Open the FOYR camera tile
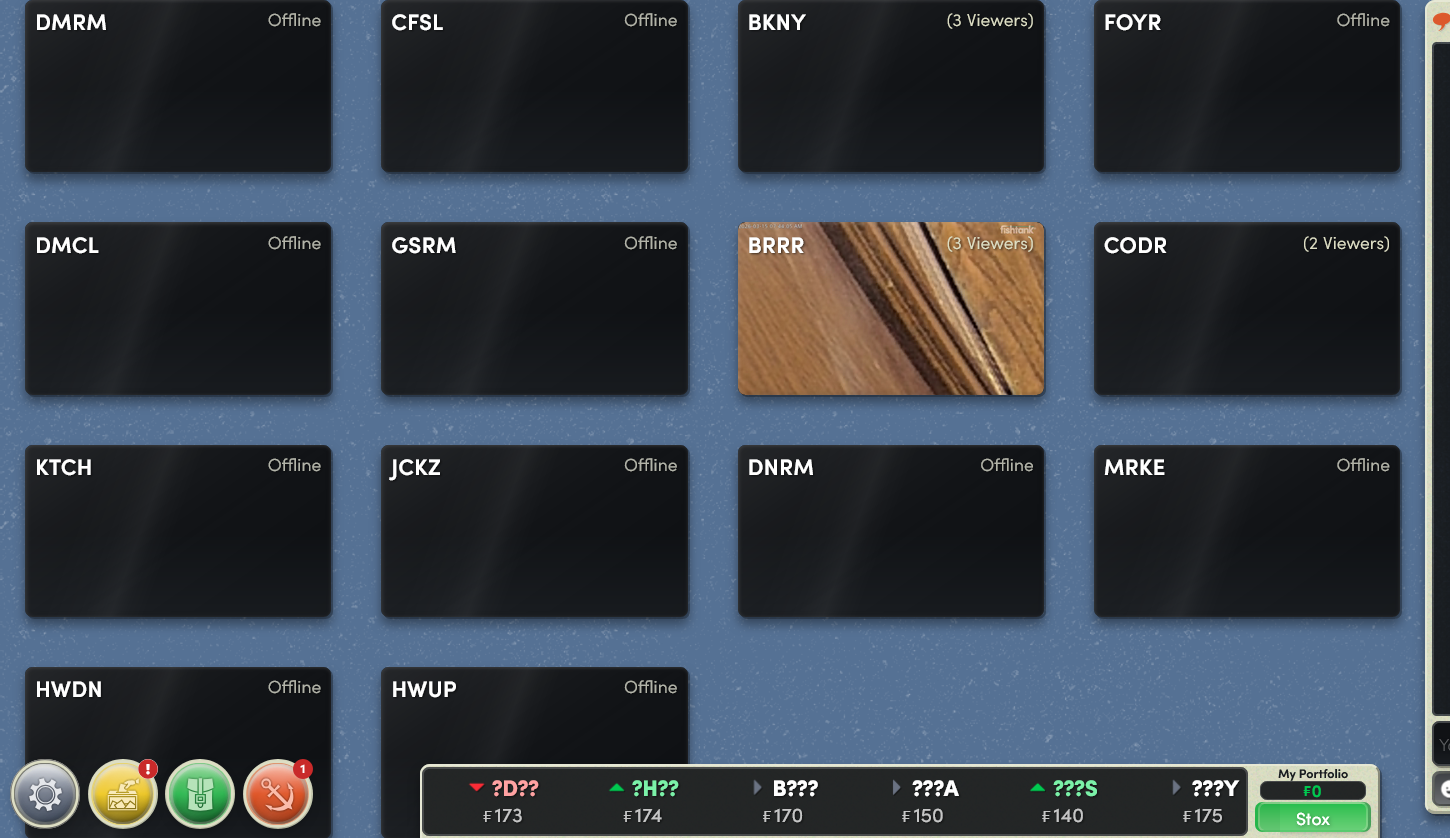Image resolution: width=1450 pixels, height=838 pixels. (1247, 86)
